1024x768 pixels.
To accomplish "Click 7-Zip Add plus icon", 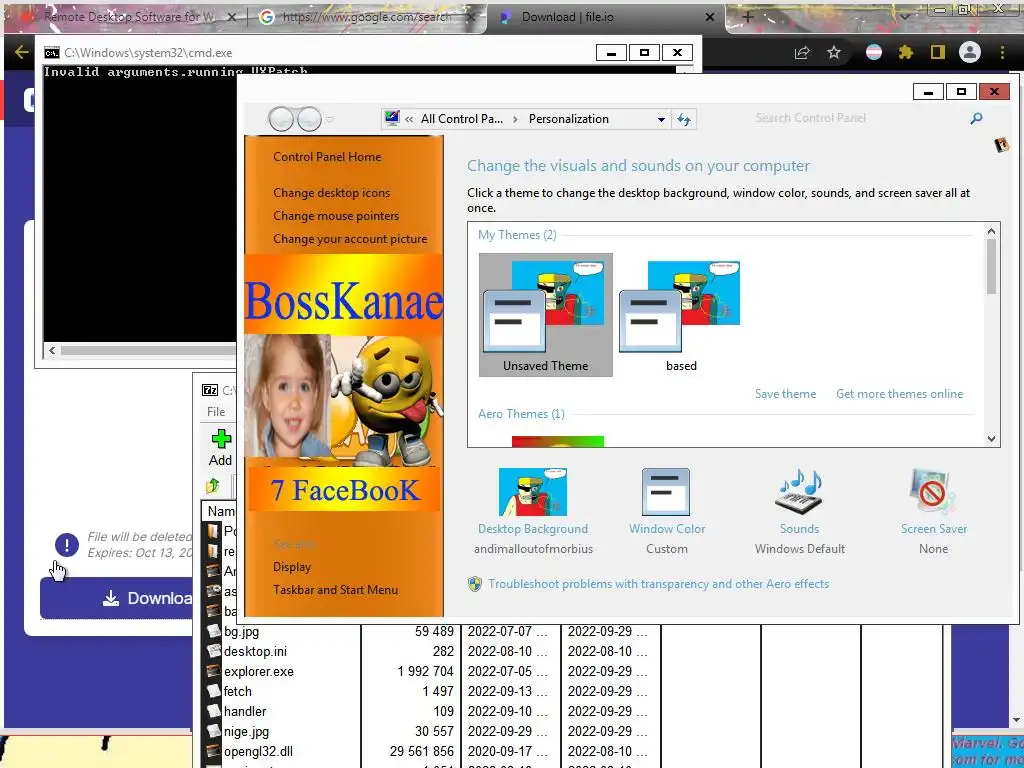I will pyautogui.click(x=221, y=438).
